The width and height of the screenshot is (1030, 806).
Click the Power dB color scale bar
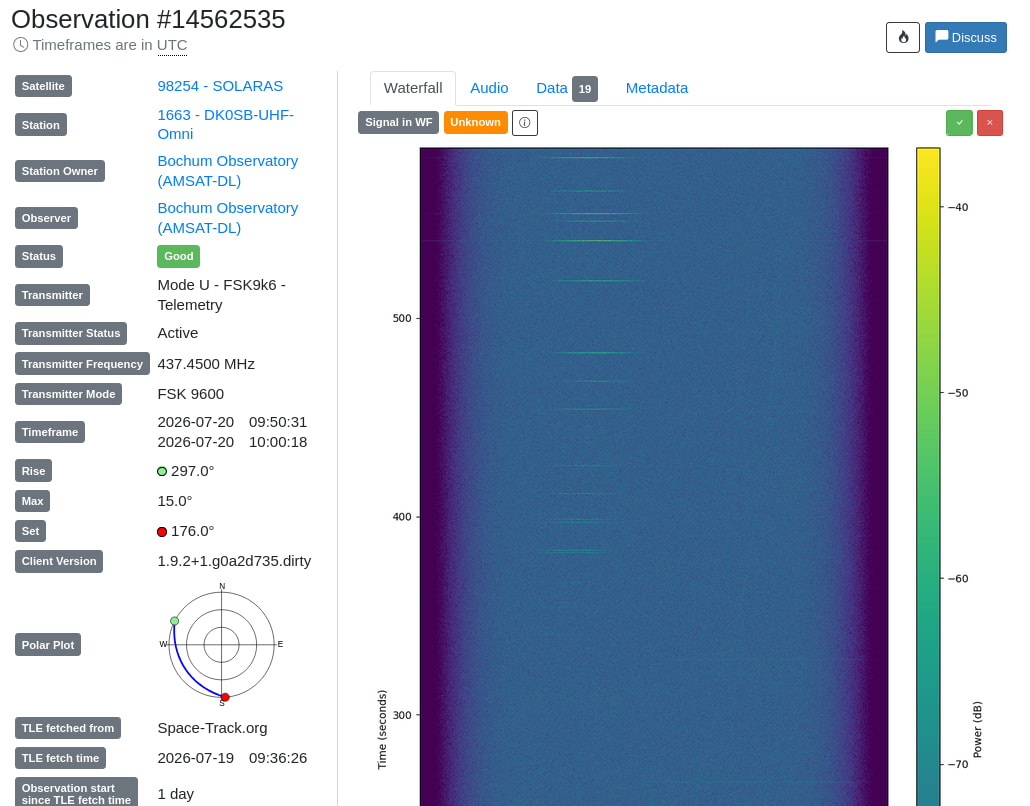(928, 477)
